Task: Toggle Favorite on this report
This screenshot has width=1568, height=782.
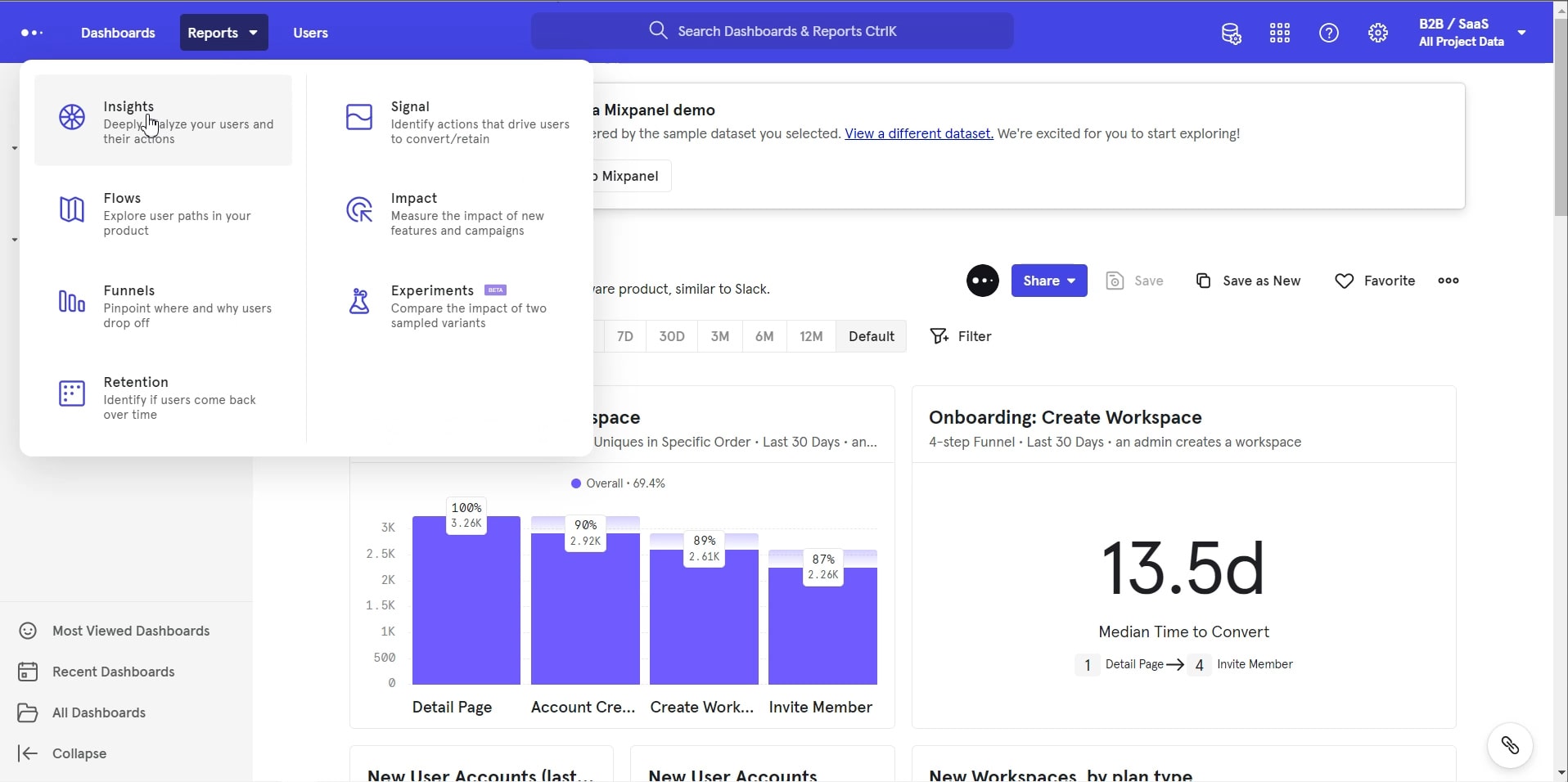Action: click(1375, 281)
